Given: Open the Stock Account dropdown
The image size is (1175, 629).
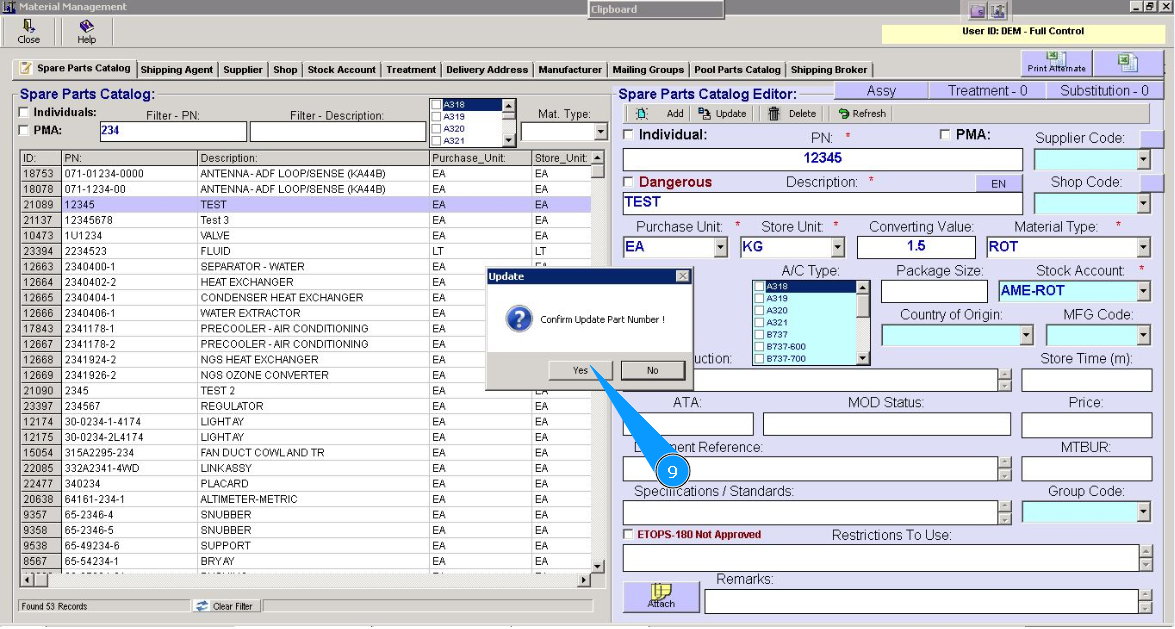Looking at the screenshot, I should 1143,291.
